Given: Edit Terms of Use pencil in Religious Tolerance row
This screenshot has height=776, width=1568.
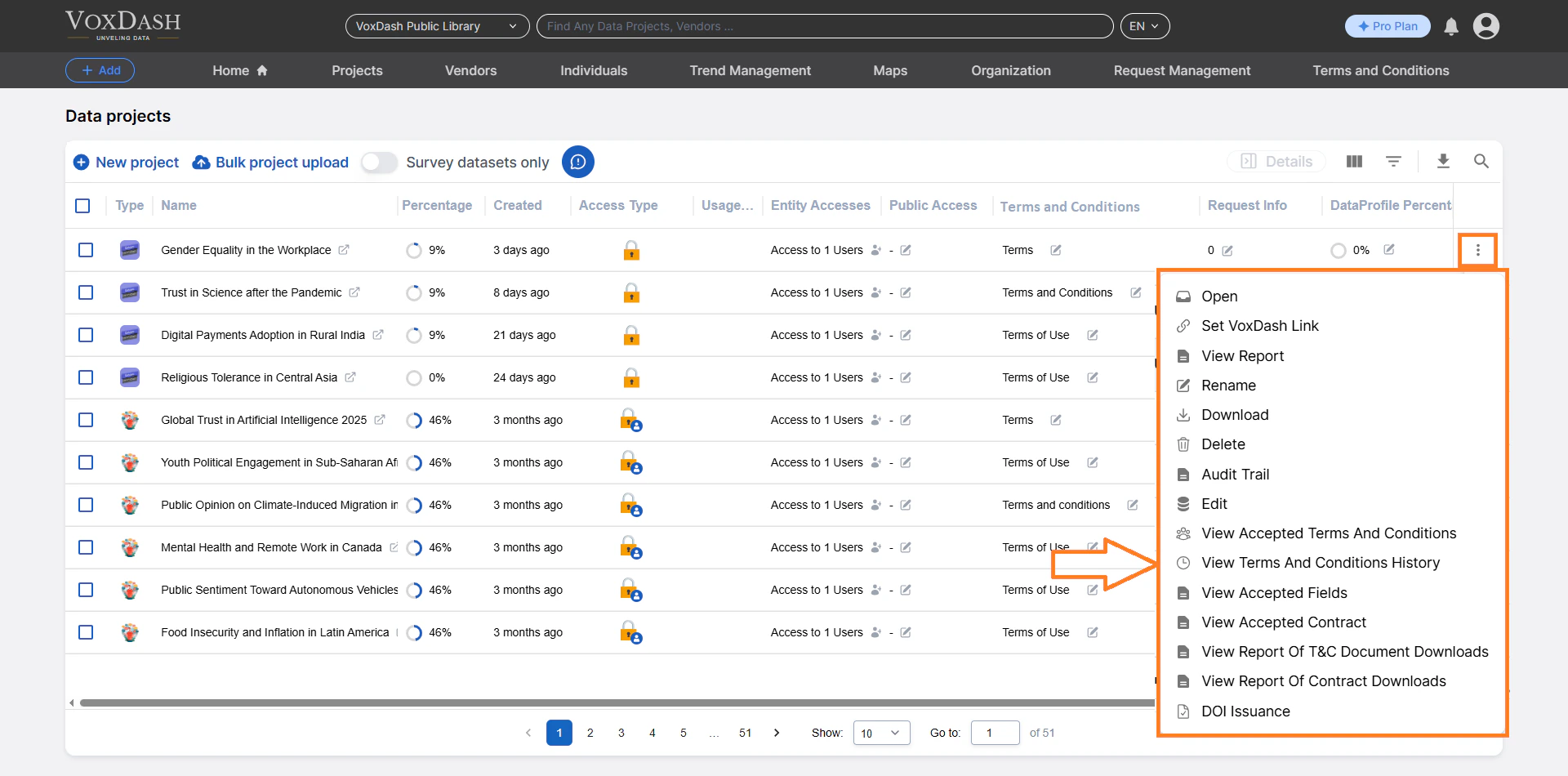Looking at the screenshot, I should (x=1093, y=377).
